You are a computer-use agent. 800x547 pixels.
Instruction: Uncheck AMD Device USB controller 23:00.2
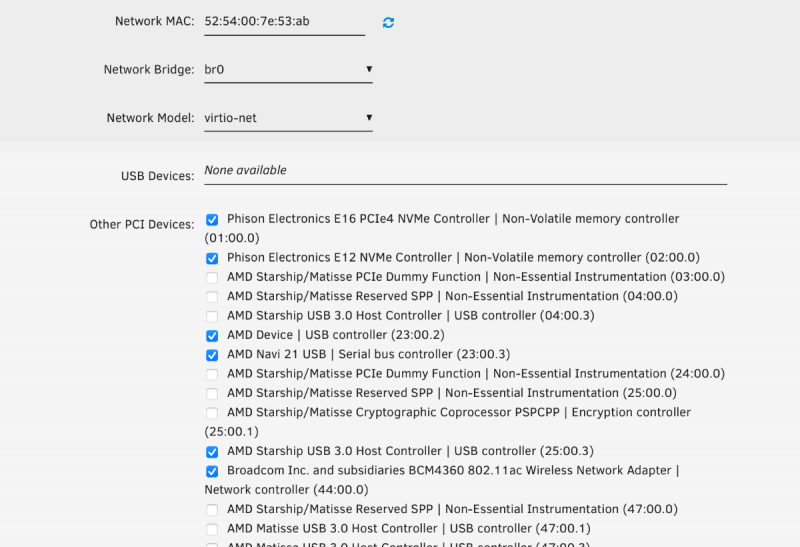[x=212, y=336]
